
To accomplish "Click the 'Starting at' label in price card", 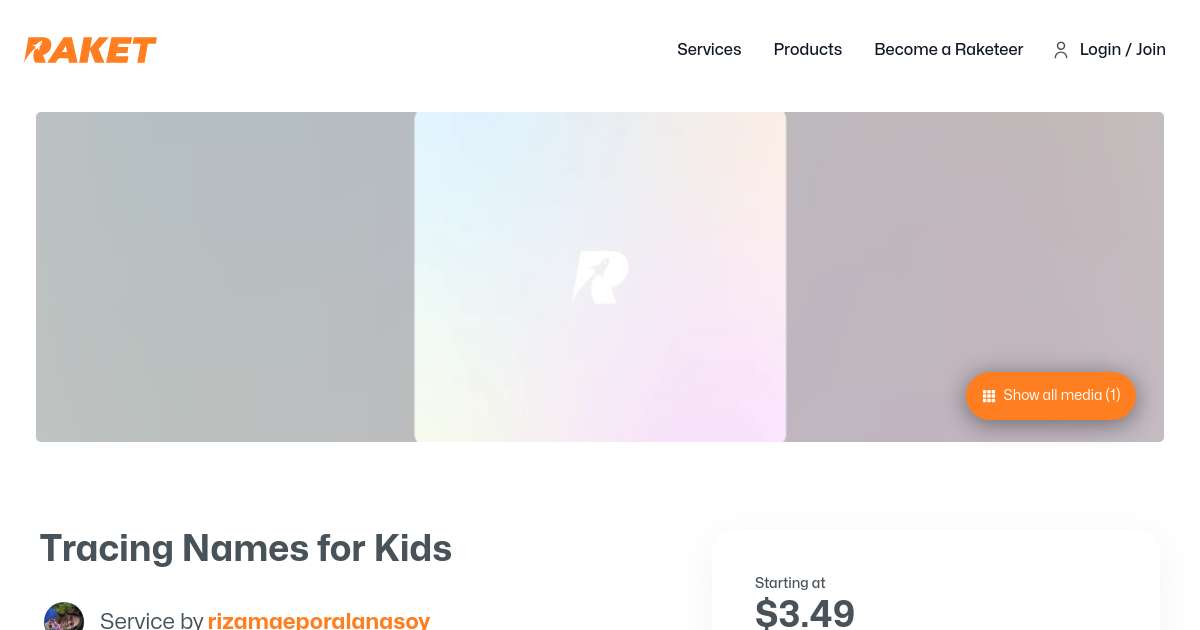I will coord(790,583).
